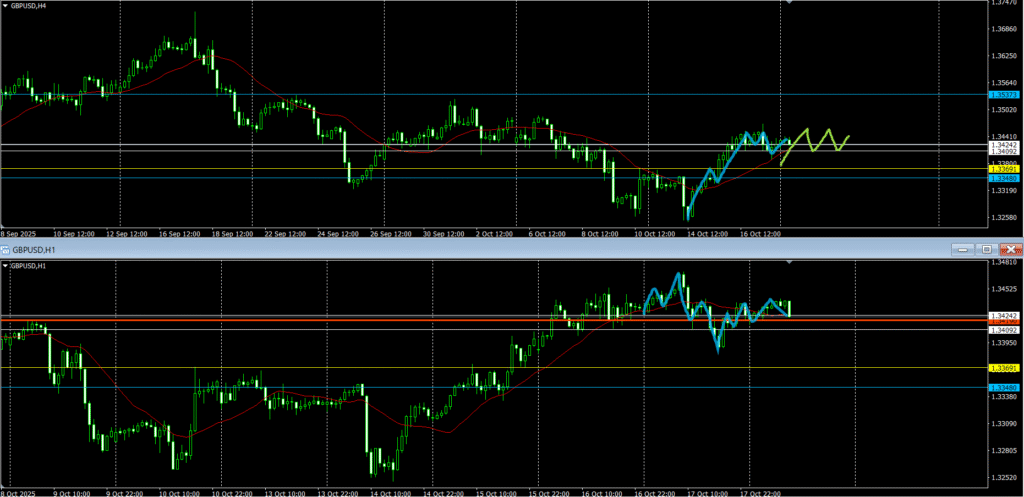Select the orange horizontal line in H1 chart

(x=300, y=320)
